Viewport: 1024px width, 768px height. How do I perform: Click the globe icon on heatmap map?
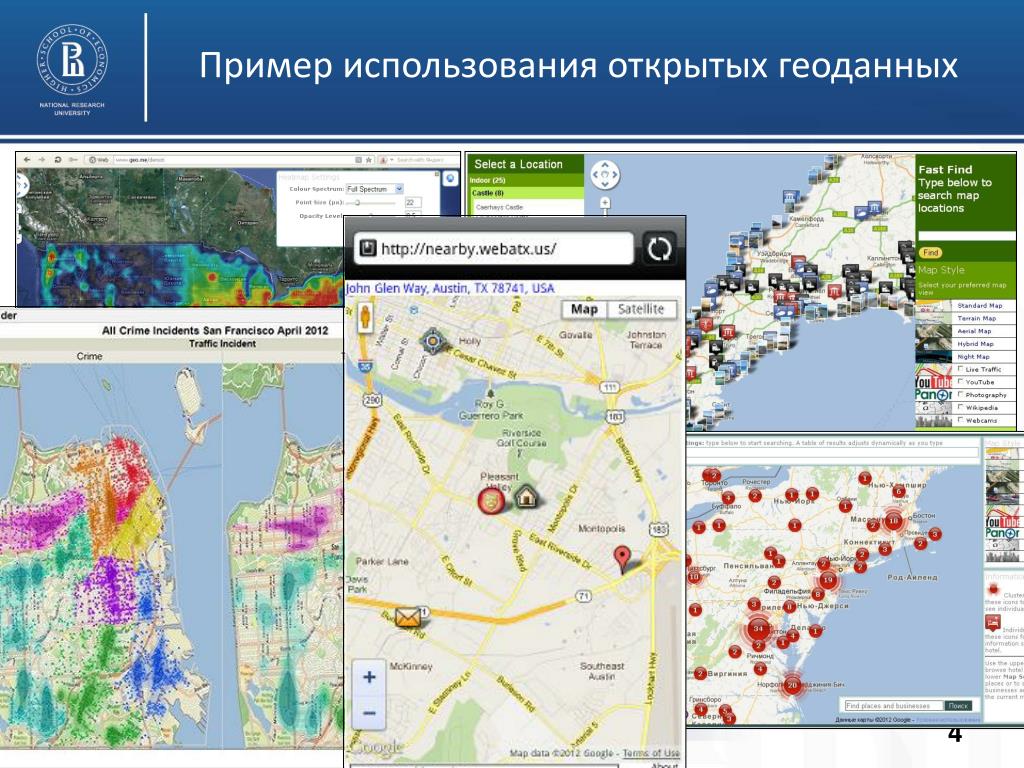coord(450,178)
